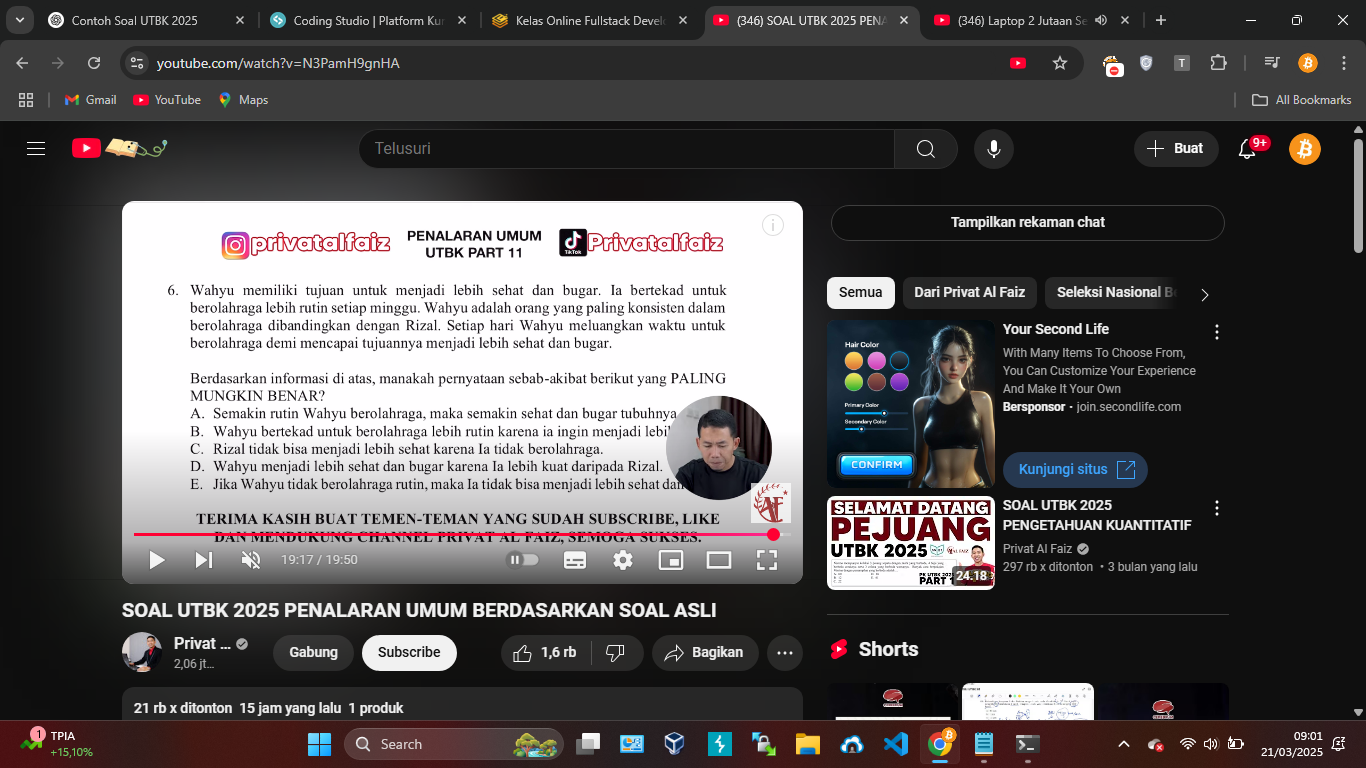The image size is (1366, 768).
Task: Open the T extension icon
Action: 1182,63
